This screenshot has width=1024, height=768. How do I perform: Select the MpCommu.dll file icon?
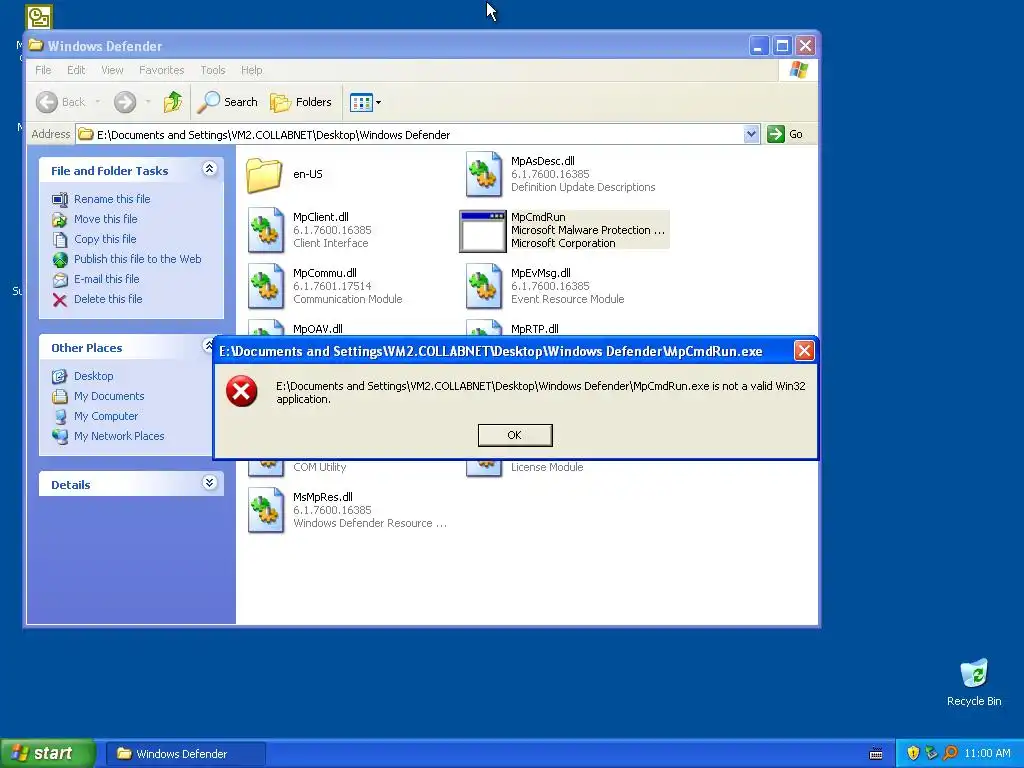(266, 286)
